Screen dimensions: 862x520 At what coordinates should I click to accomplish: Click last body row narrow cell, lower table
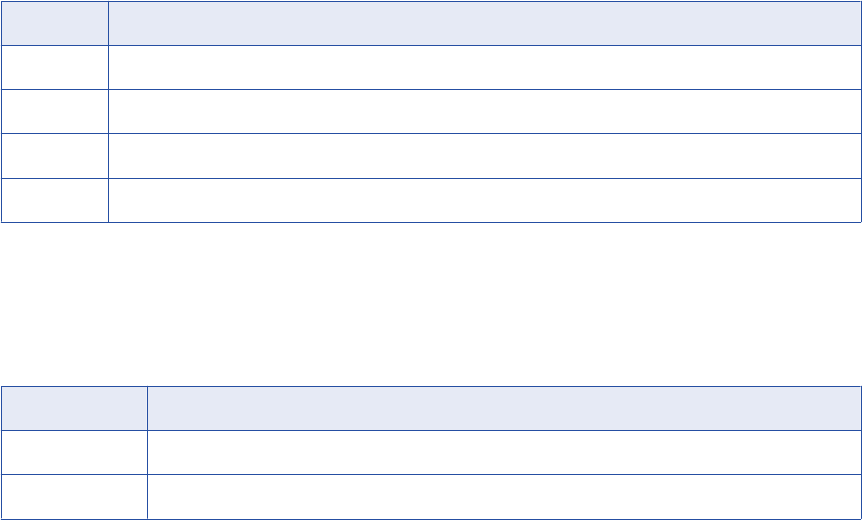coord(74,496)
